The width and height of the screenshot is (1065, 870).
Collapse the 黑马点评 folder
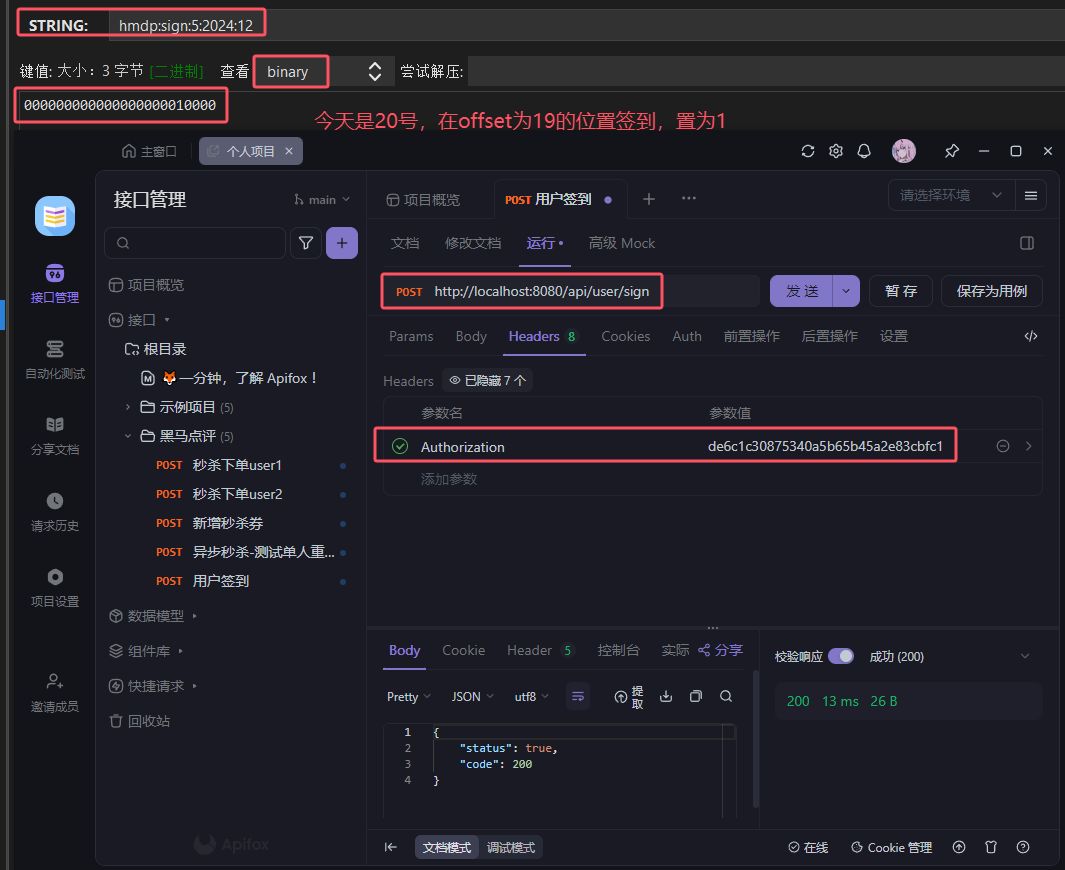point(128,436)
